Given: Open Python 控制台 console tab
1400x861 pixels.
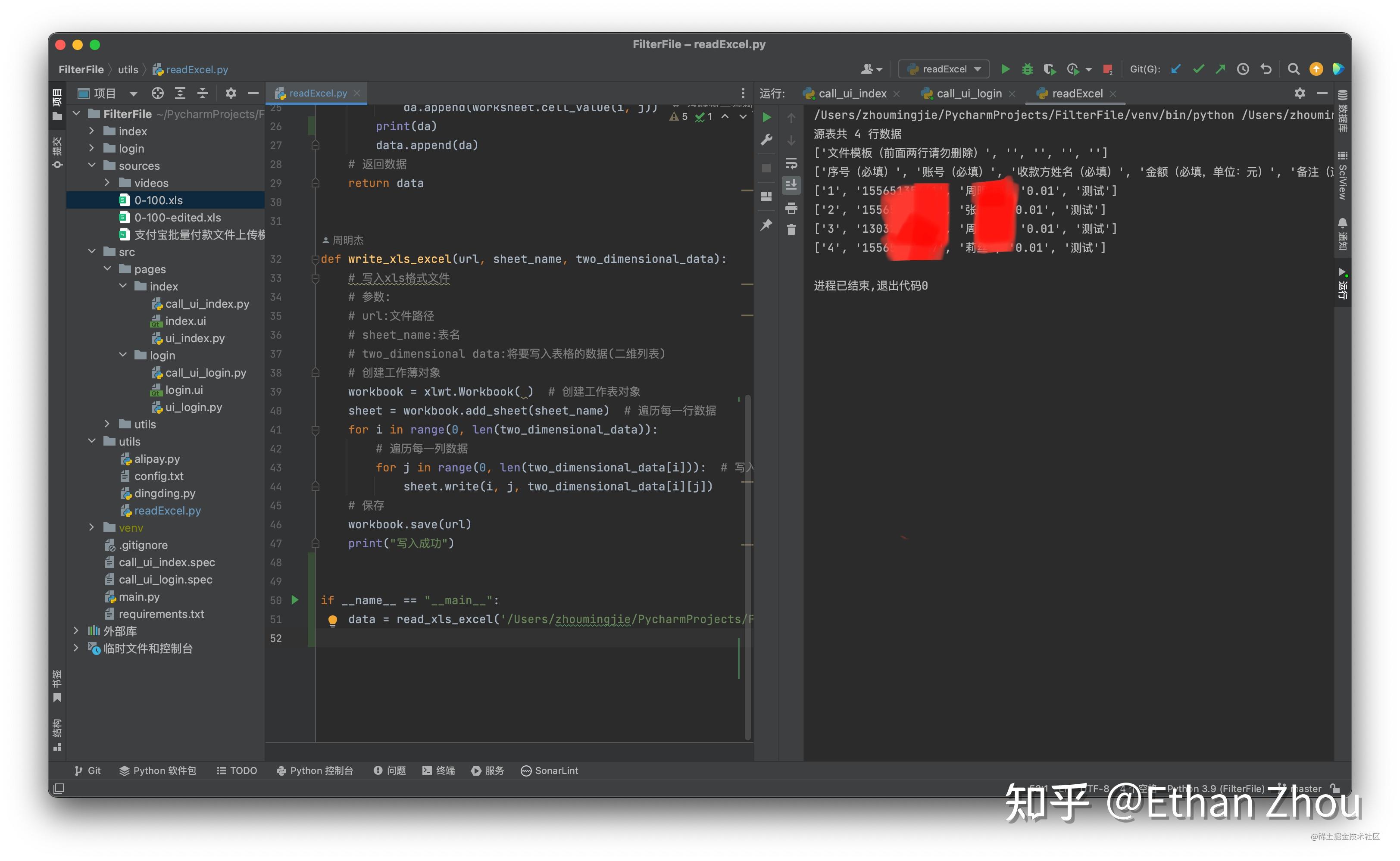Looking at the screenshot, I should point(315,771).
